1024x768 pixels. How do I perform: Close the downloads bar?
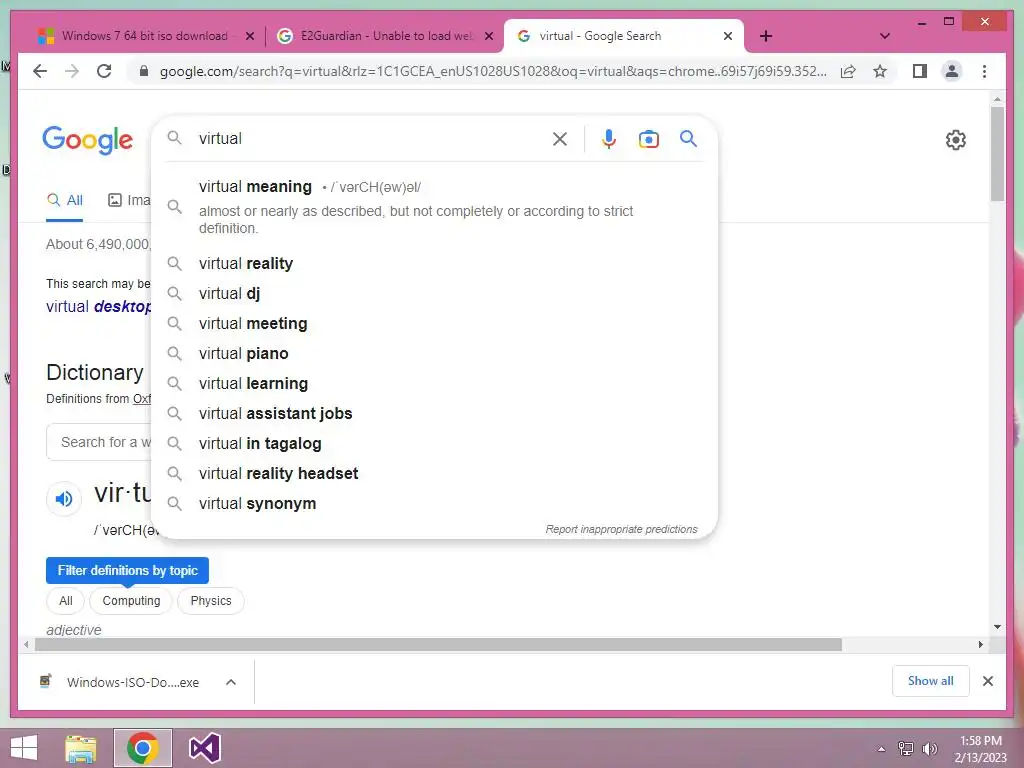(x=987, y=681)
